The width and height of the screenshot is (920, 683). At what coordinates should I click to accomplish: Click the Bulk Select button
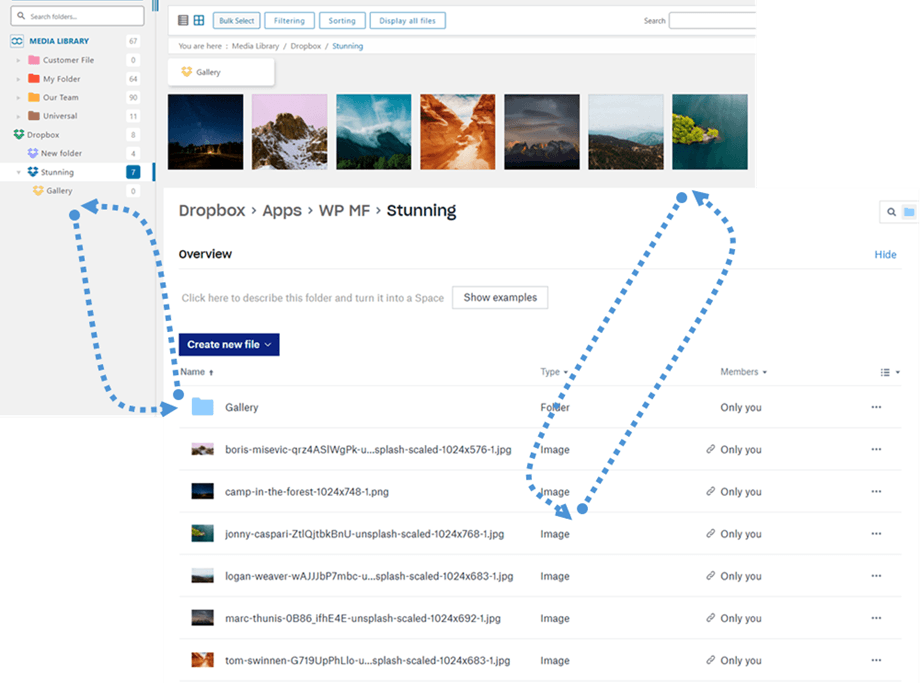(x=236, y=20)
